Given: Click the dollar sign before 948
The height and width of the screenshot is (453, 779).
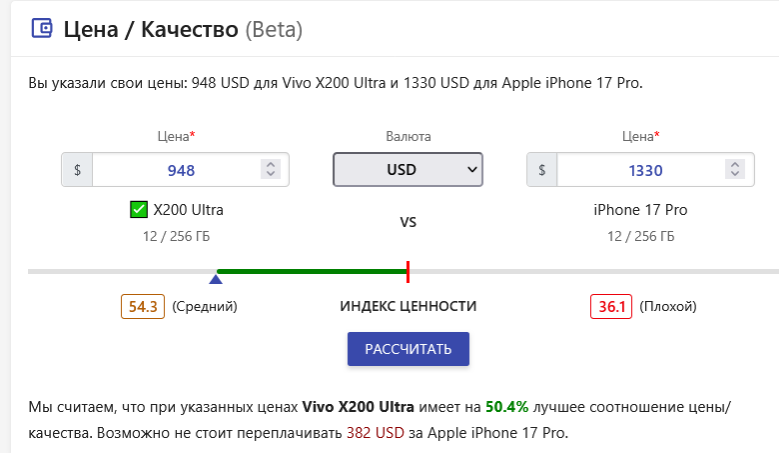Looking at the screenshot, I should (x=77, y=170).
